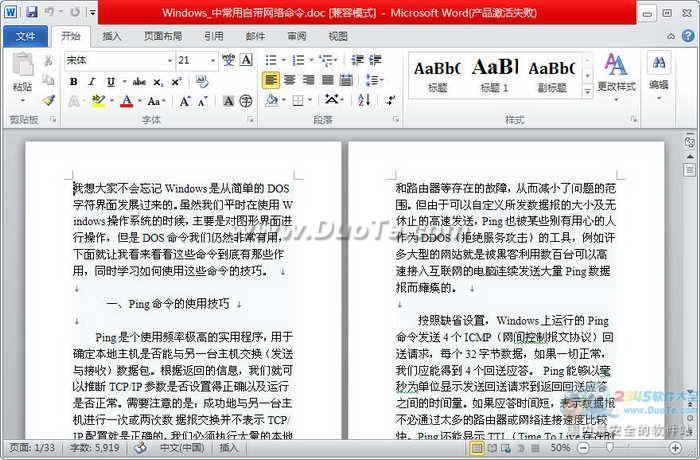Click the phonetic guide icon

tap(229, 60)
